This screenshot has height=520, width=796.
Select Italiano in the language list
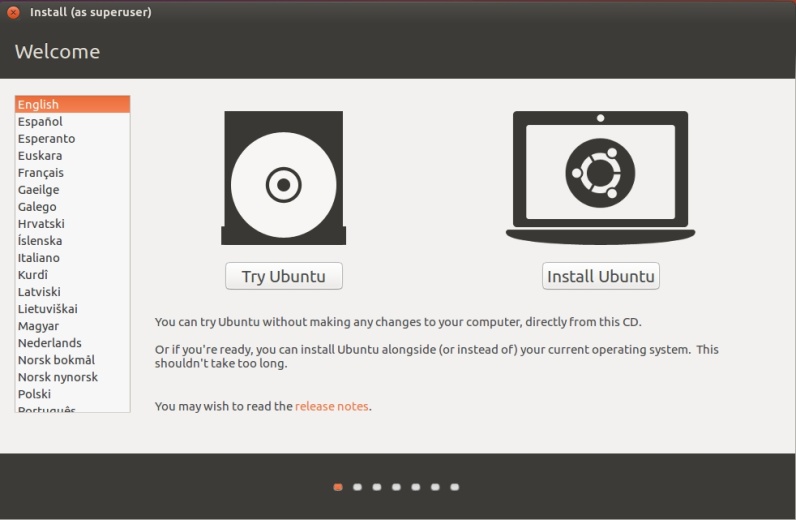pos(73,257)
